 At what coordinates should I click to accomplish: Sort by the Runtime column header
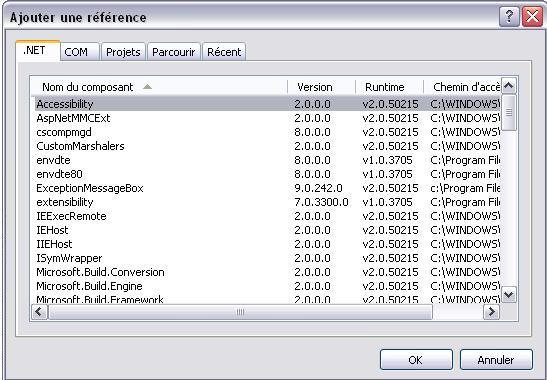click(x=389, y=87)
